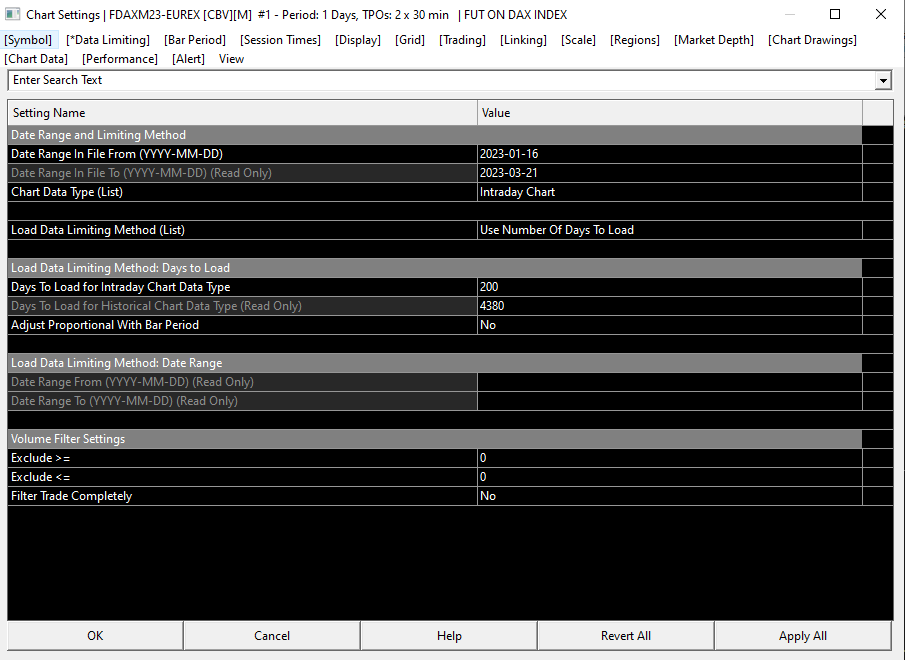Open Help for chart settings
Screen dimensions: 905x660
point(449,636)
